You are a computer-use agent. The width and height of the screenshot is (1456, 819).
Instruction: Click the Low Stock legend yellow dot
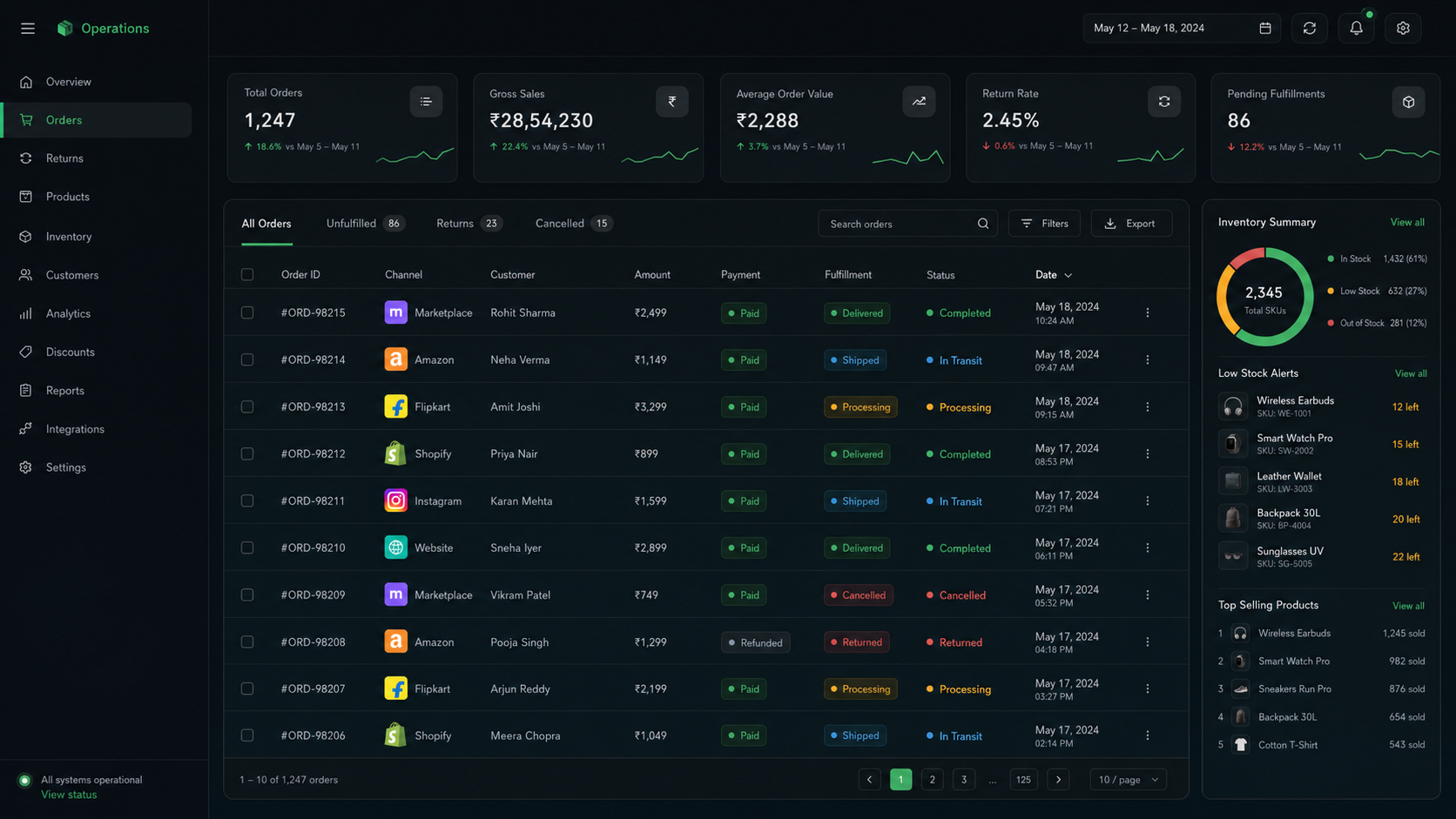1331,291
